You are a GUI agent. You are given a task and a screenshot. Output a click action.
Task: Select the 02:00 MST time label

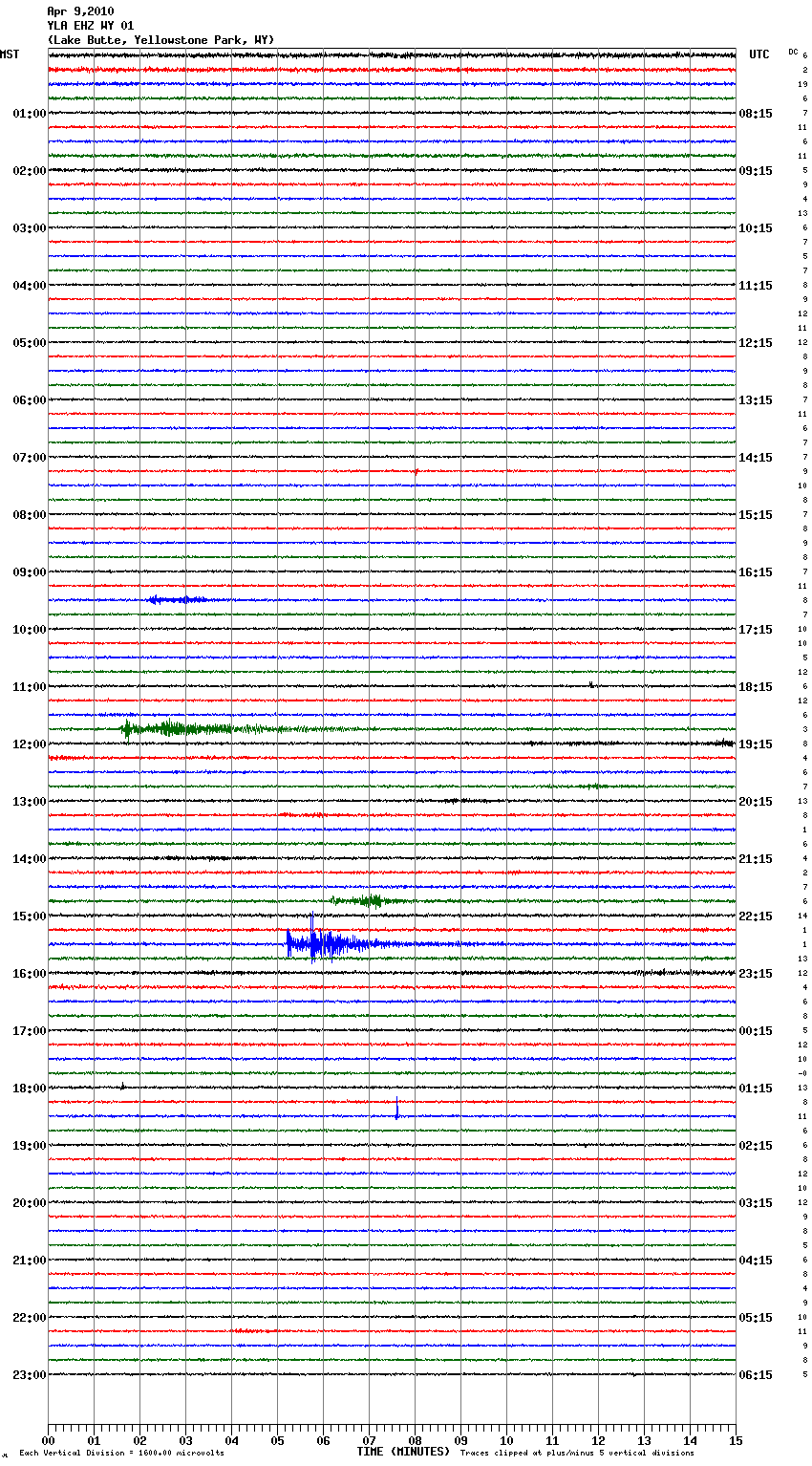point(30,171)
